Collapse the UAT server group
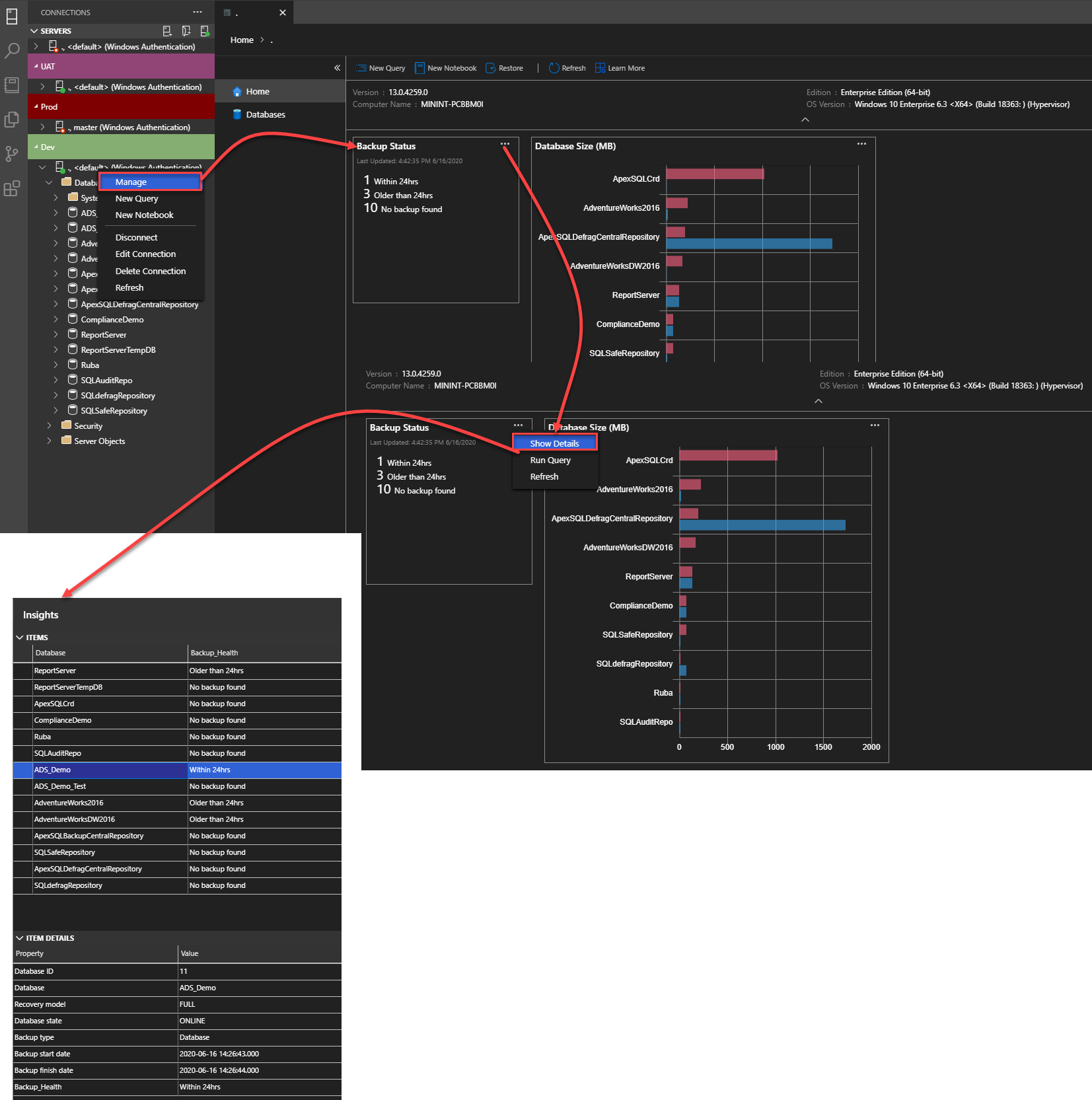 (36, 66)
